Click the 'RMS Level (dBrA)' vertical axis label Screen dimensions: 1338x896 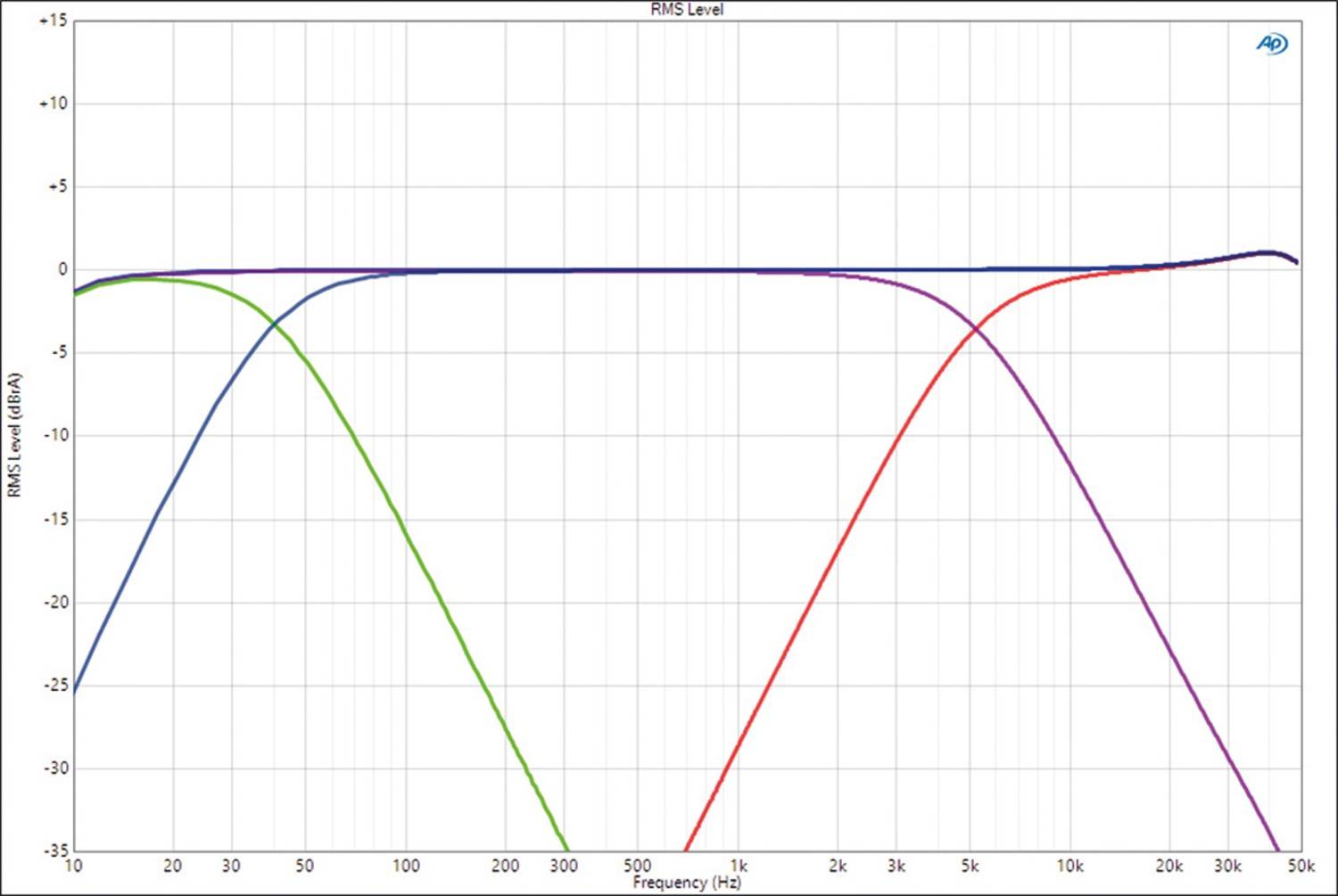pos(13,435)
